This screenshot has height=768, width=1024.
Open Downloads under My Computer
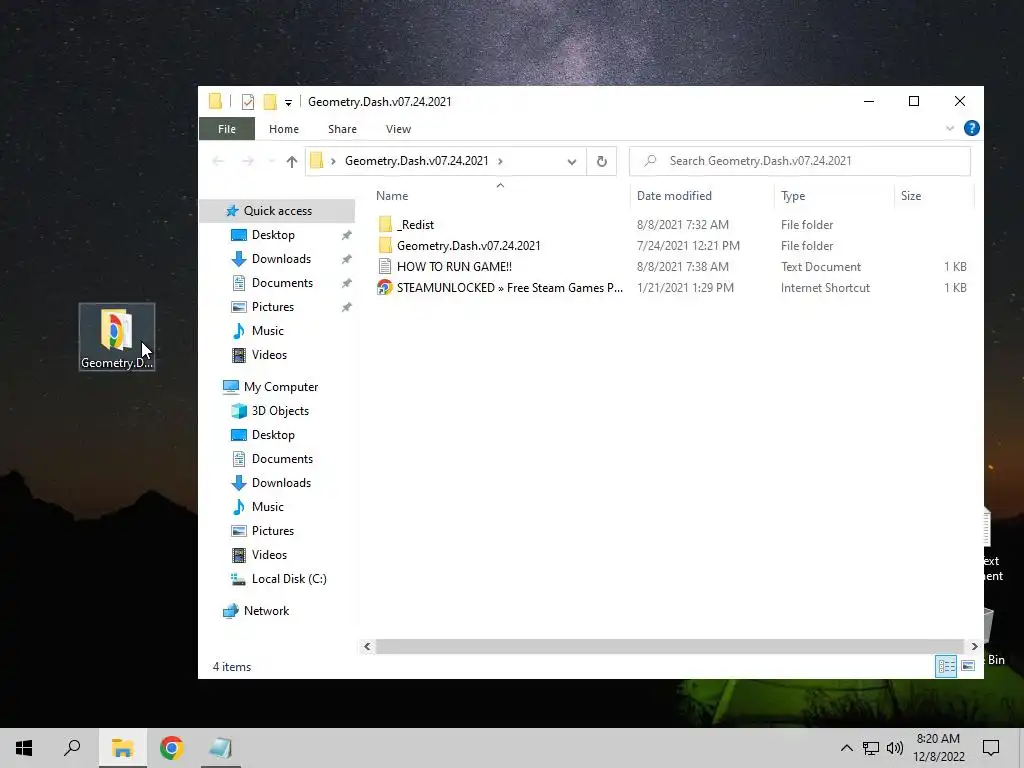pyautogui.click(x=281, y=483)
